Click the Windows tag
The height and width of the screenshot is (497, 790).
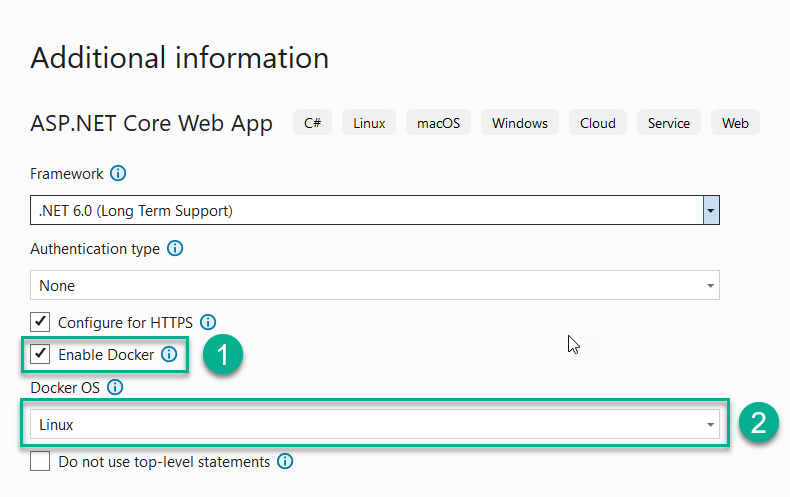(520, 122)
